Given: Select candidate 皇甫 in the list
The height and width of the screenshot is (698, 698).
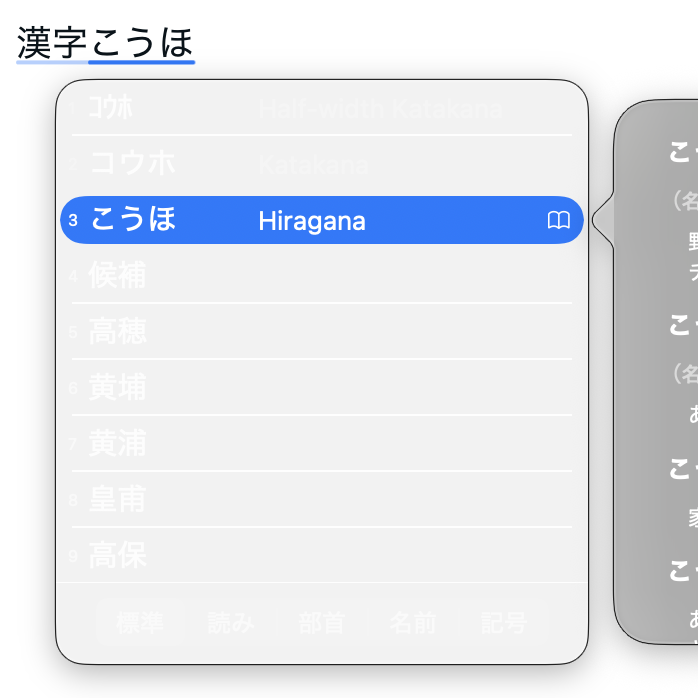Looking at the screenshot, I should pos(118,499).
